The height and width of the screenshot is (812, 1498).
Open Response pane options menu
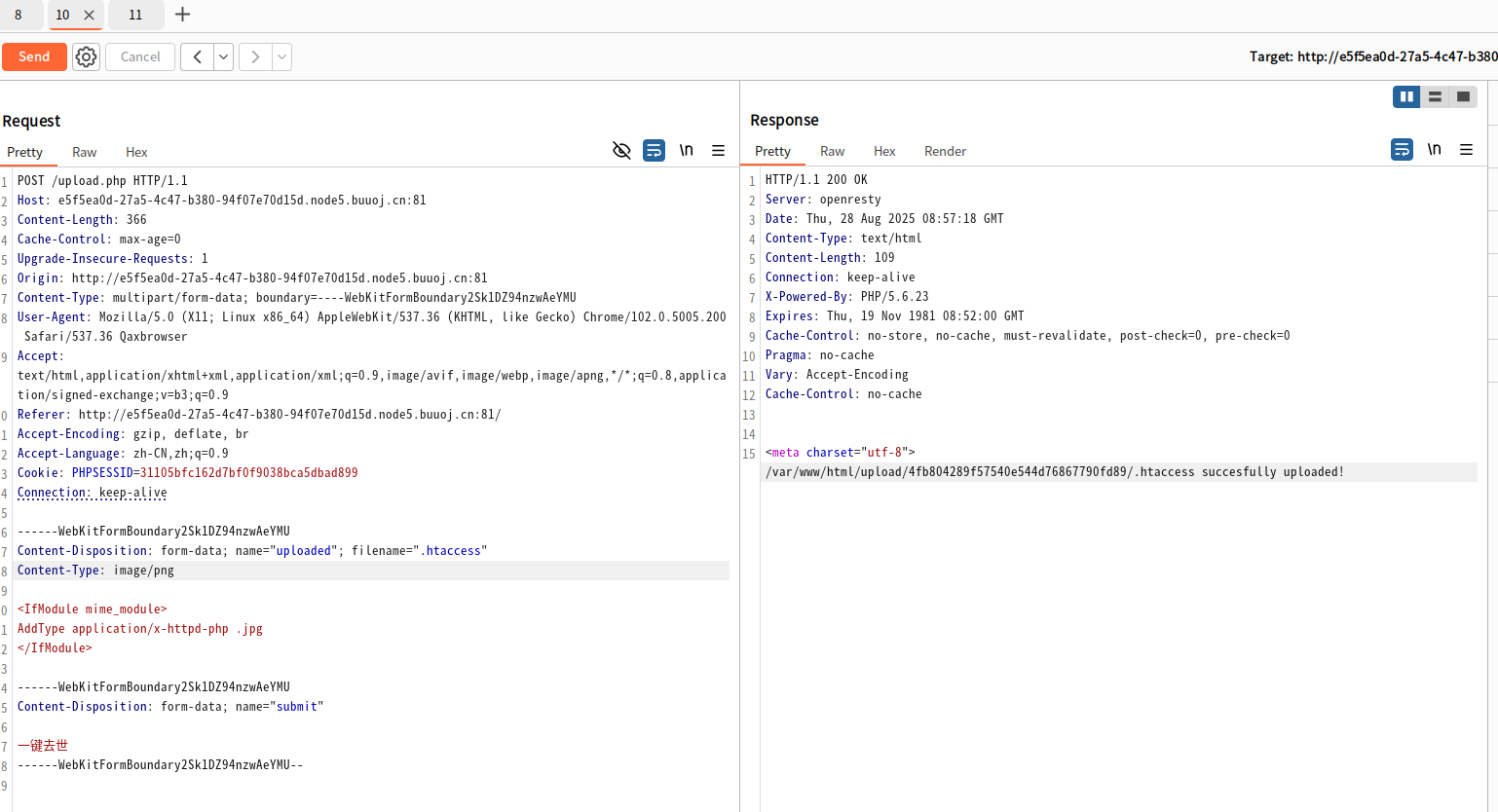point(1467,150)
